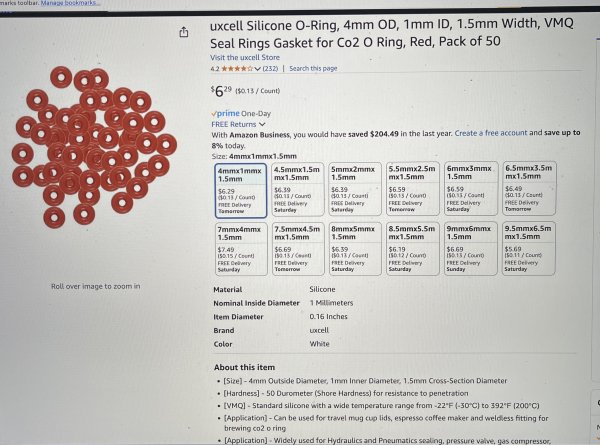Select the 4mmx1mmx1.5mm size option
600x445 pixels.
pos(241,191)
